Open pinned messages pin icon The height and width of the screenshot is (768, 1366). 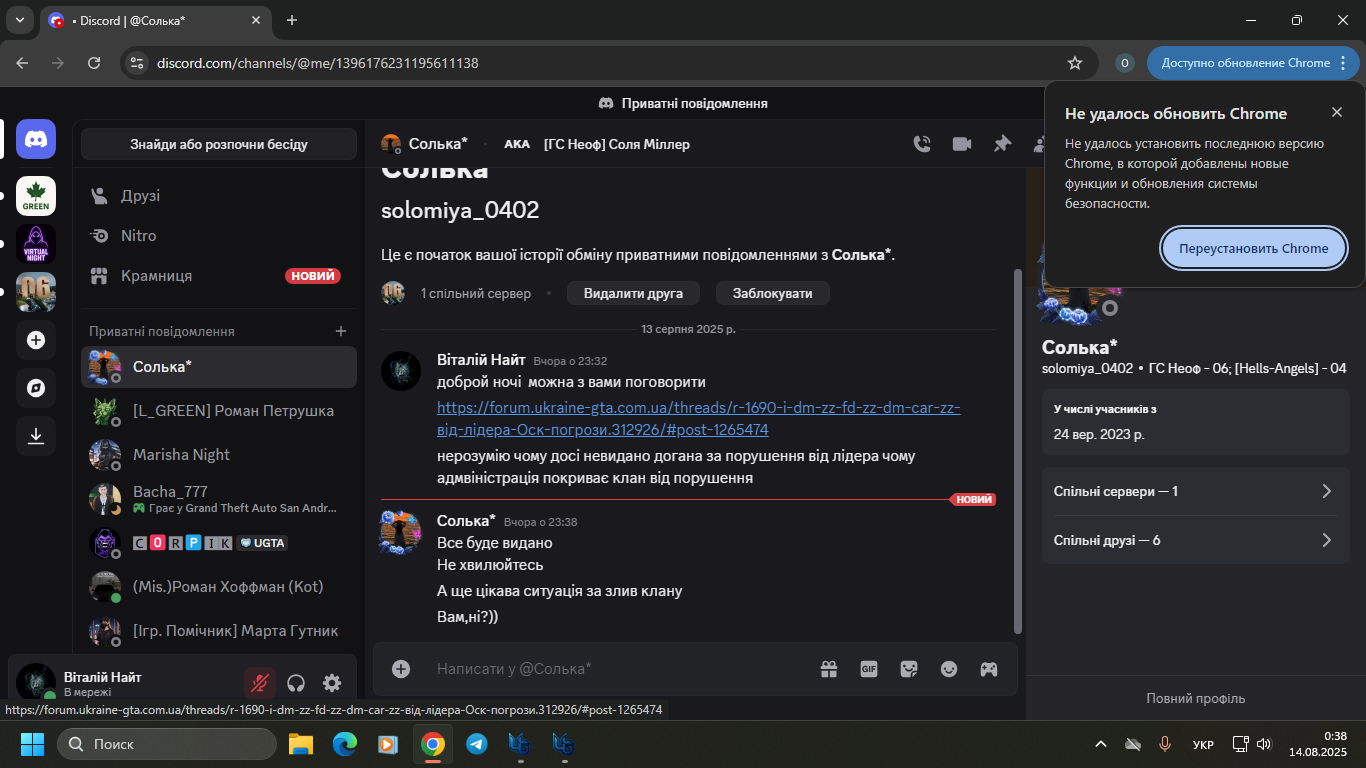click(x=1002, y=144)
